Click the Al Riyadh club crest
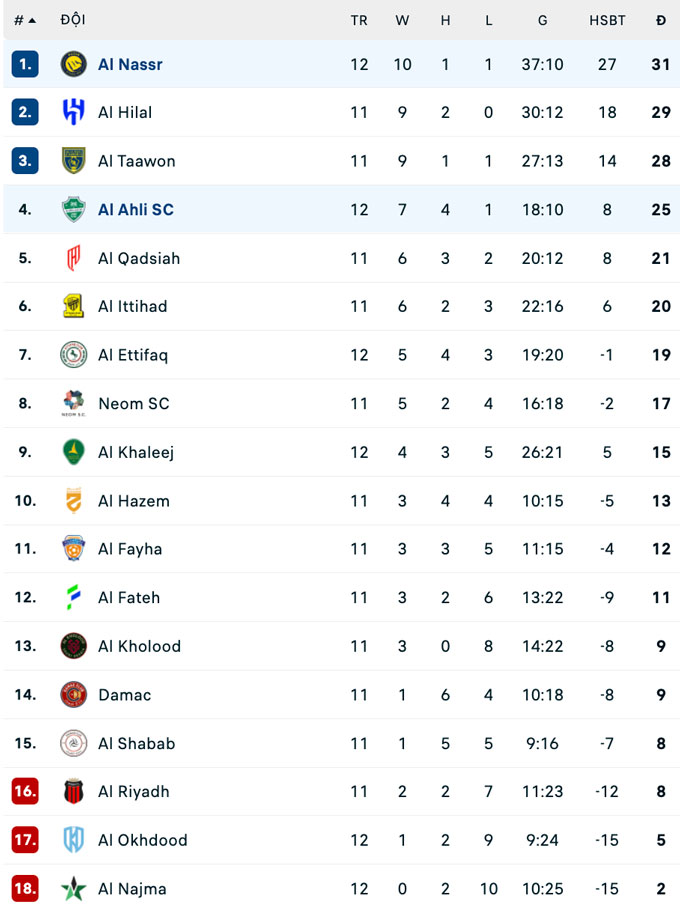Screen dimensions: 680x912 coord(73,791)
